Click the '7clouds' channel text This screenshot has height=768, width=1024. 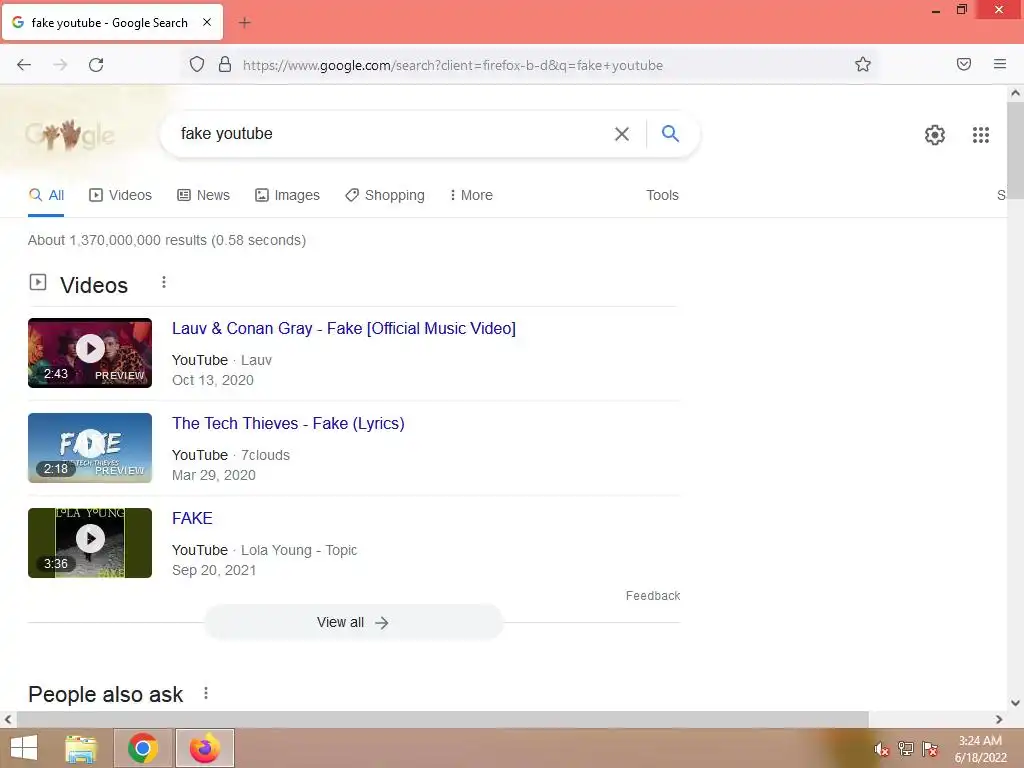(x=265, y=455)
